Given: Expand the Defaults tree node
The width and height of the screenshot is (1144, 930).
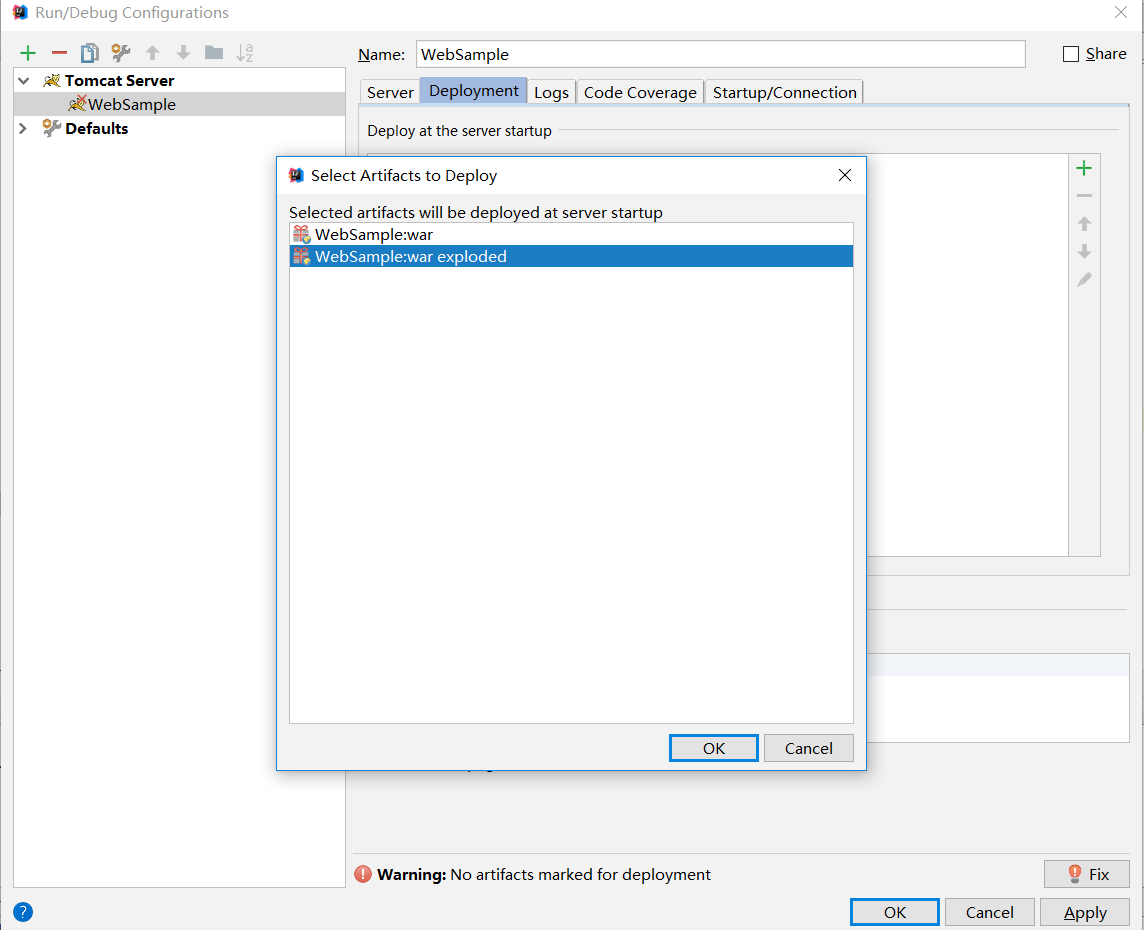Looking at the screenshot, I should [23, 128].
